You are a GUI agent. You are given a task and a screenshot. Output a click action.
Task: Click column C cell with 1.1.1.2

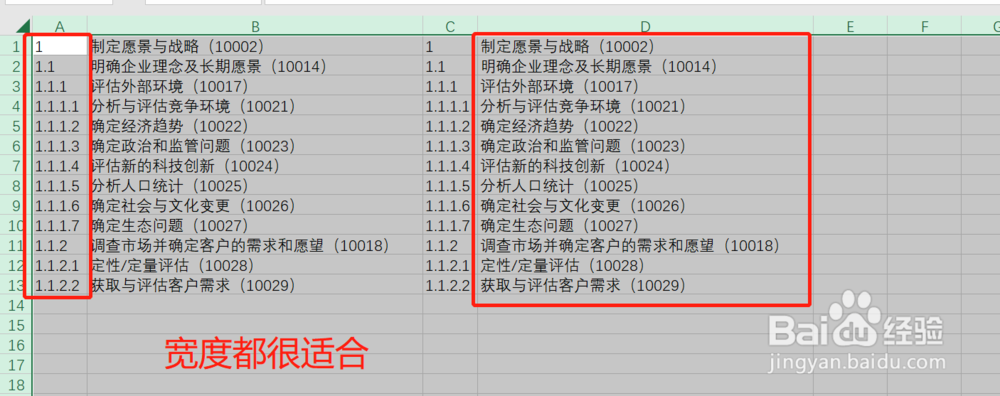(x=450, y=126)
